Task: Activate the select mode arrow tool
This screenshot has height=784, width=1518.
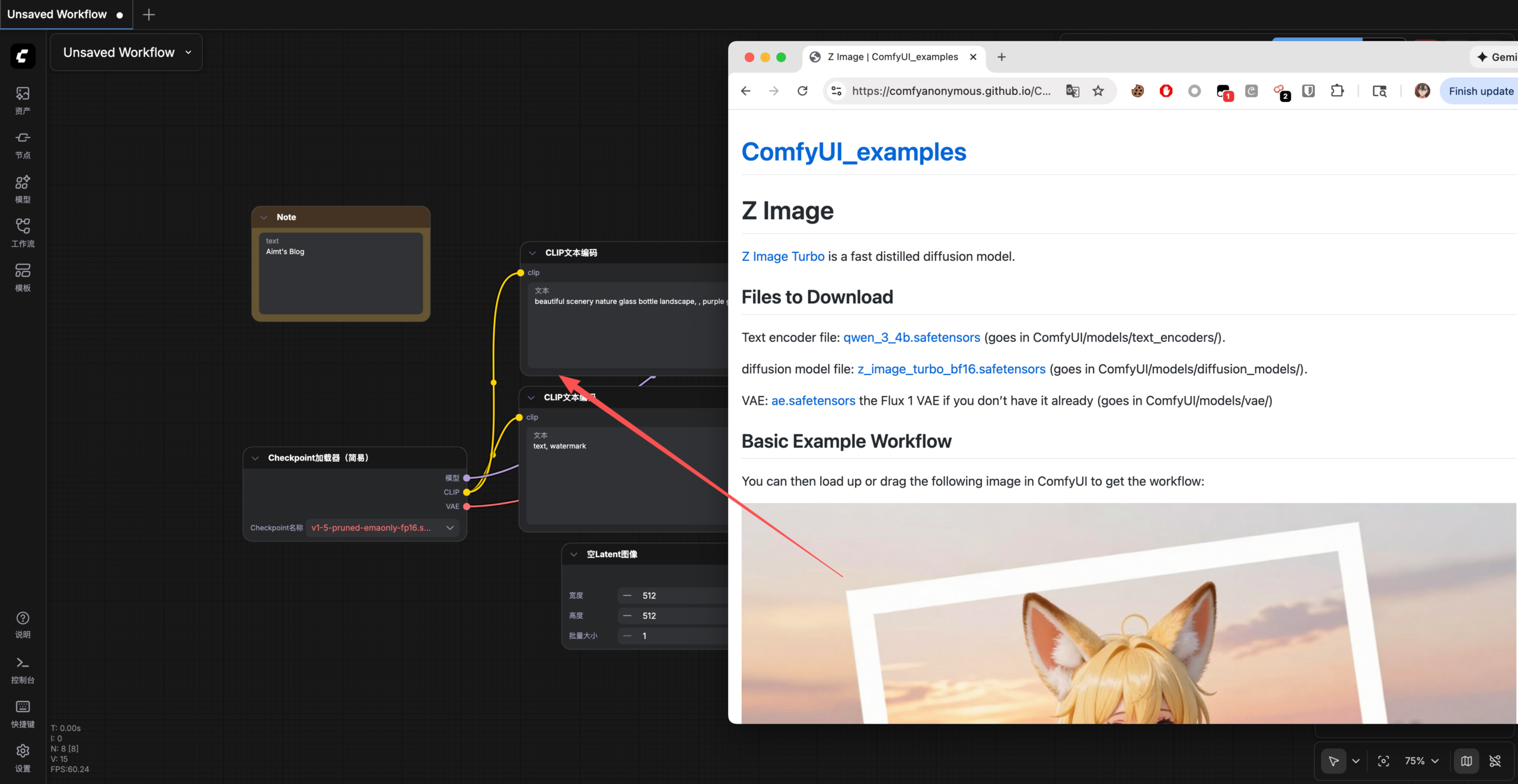Action: pos(1334,761)
